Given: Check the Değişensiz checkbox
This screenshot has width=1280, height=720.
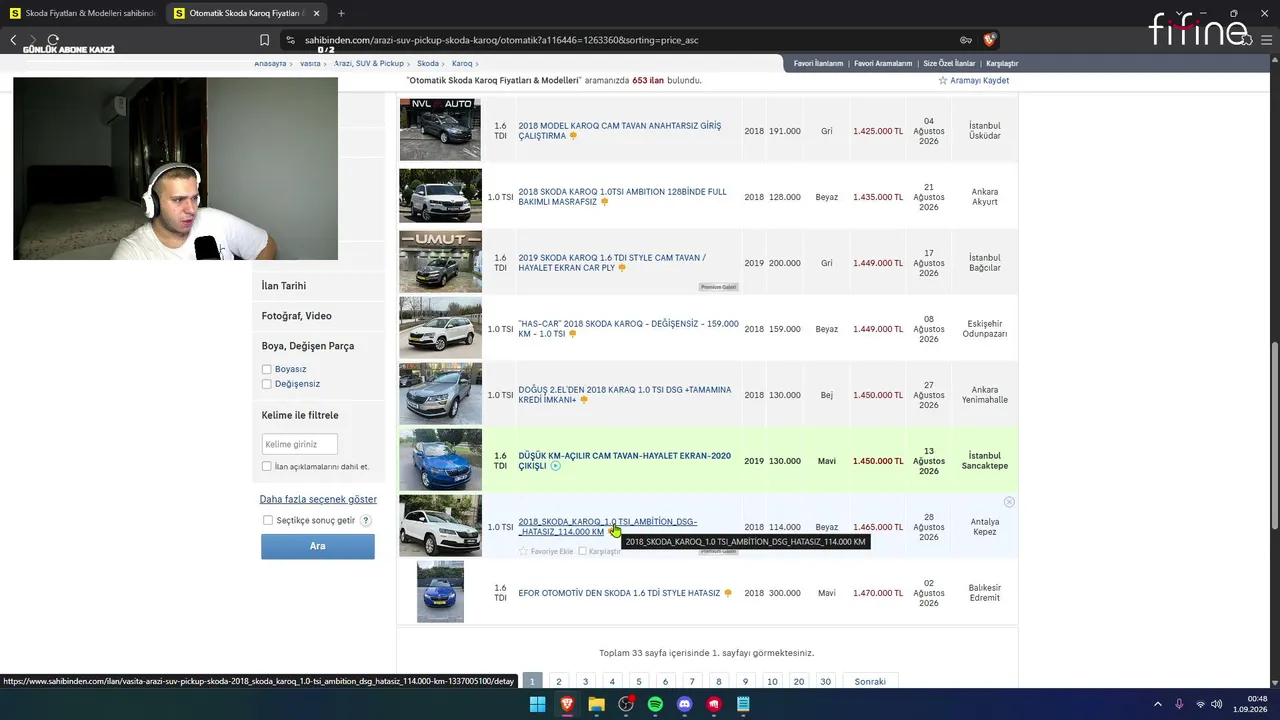Looking at the screenshot, I should coord(266,384).
